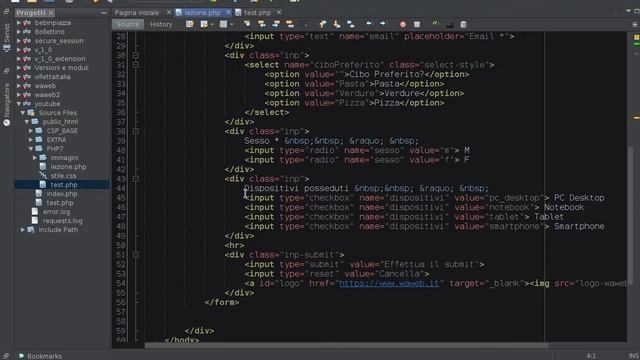
Task: Show opened documents list dropdown
Action: point(629,11)
